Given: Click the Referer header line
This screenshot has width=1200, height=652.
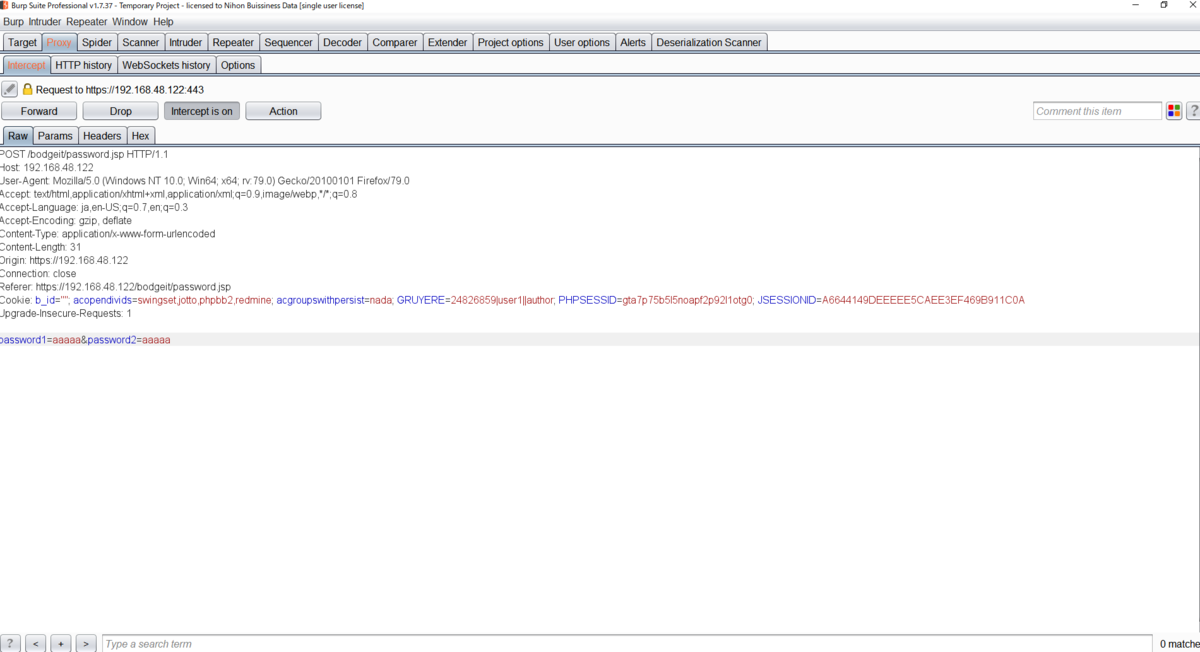Looking at the screenshot, I should pos(115,286).
